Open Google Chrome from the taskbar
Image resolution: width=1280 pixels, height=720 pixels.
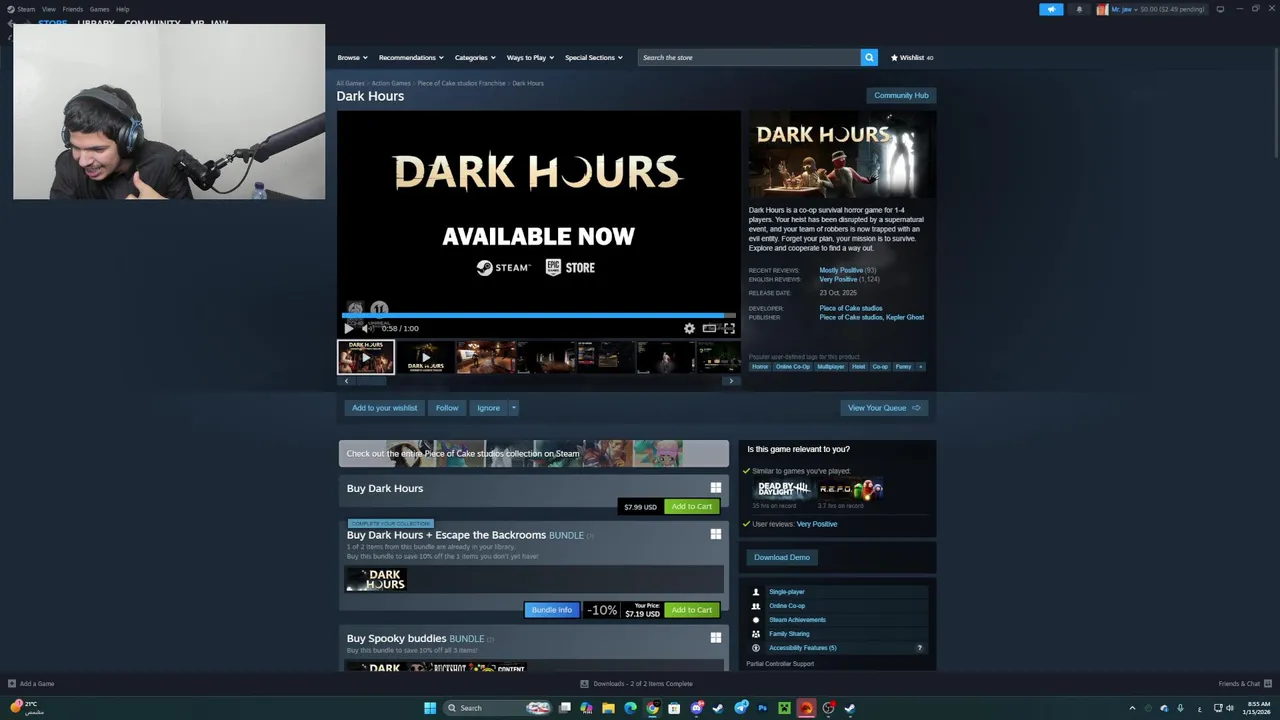(x=652, y=708)
